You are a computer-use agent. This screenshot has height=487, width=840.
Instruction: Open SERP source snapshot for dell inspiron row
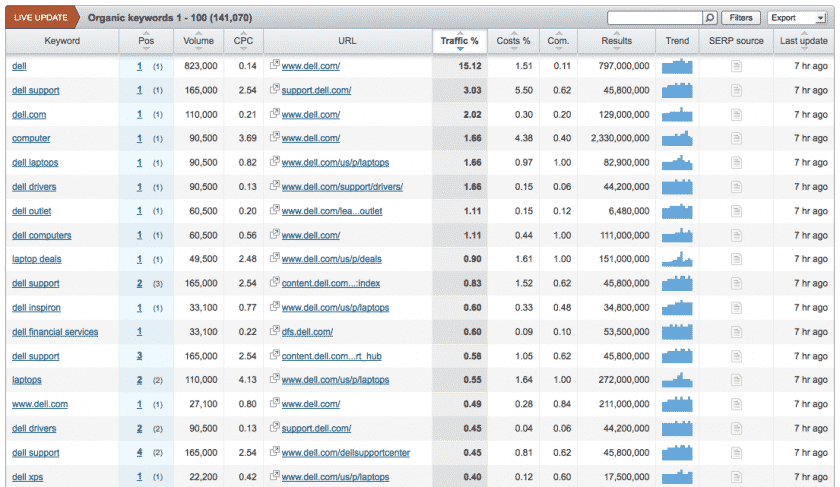(x=736, y=308)
